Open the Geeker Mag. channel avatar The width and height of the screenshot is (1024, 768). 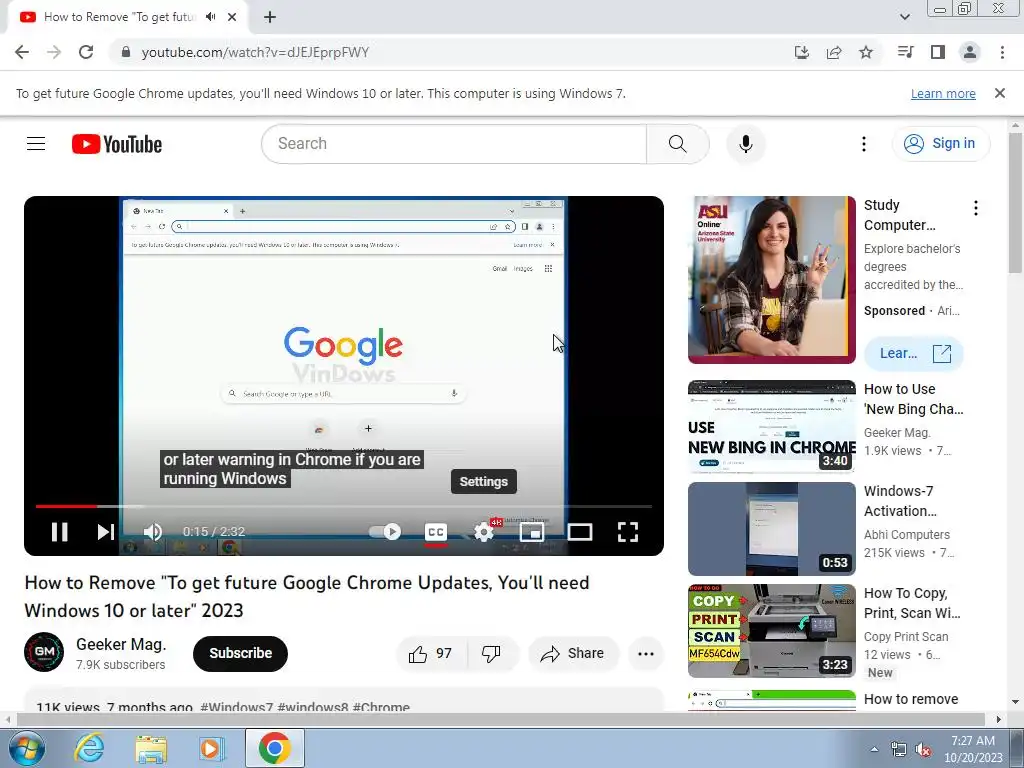tap(44, 652)
